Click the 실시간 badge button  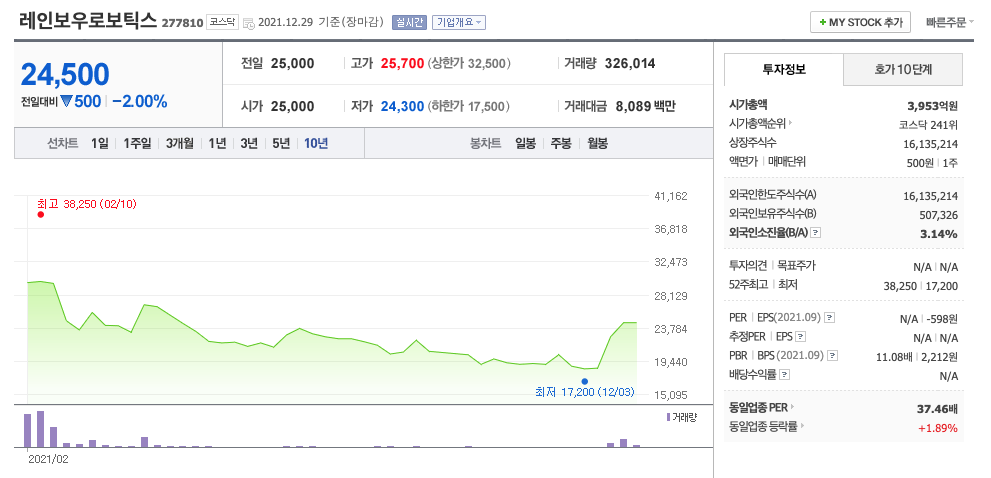409,22
